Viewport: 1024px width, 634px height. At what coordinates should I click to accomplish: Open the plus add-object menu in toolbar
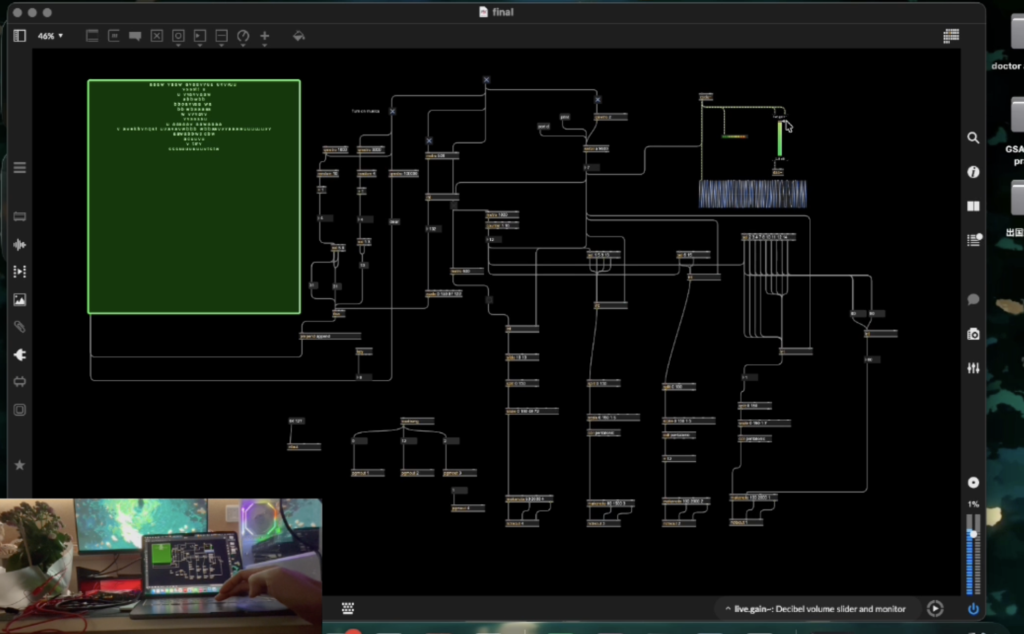point(264,37)
